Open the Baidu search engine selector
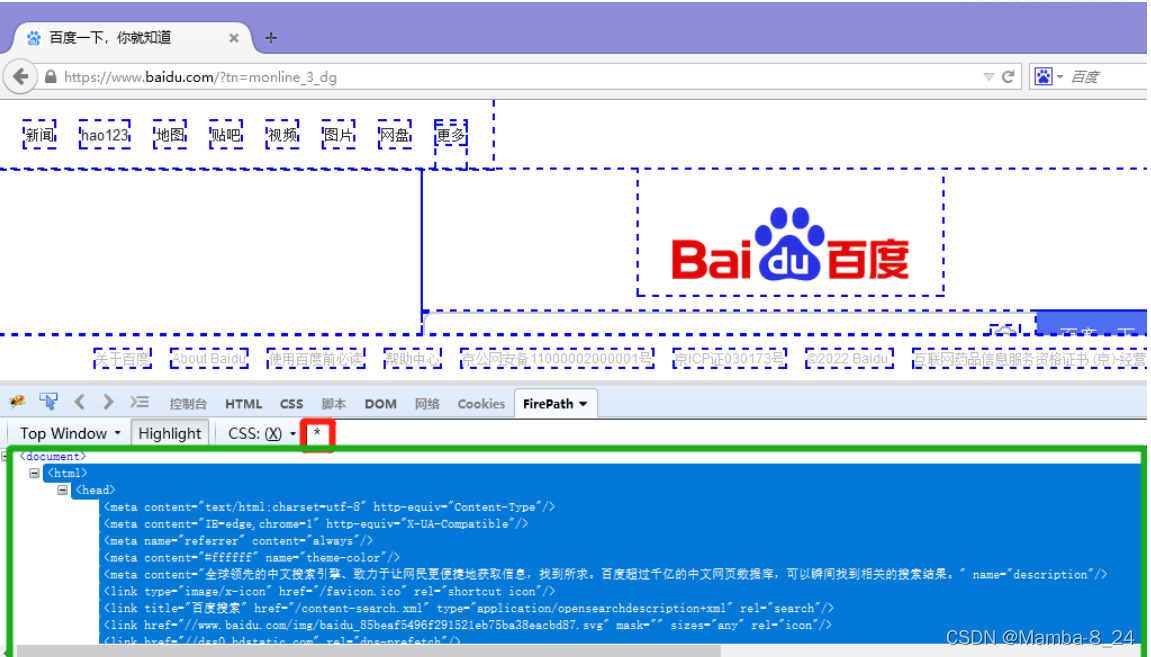Screen dimensions: 1151x657 [1048, 76]
